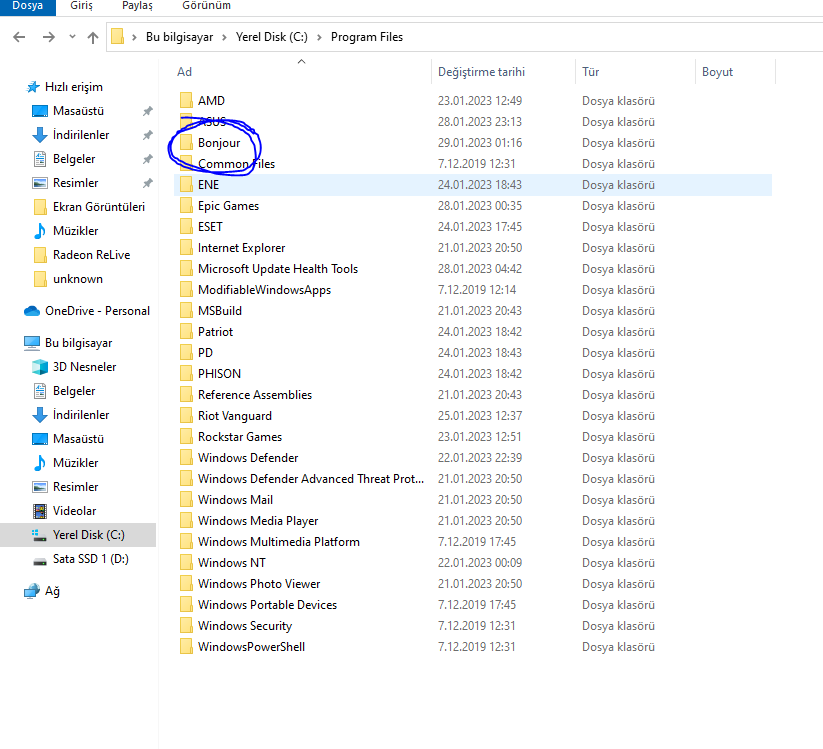This screenshot has width=823, height=749.
Task: Click Müzikler music note under quick access
Action: pos(40,231)
